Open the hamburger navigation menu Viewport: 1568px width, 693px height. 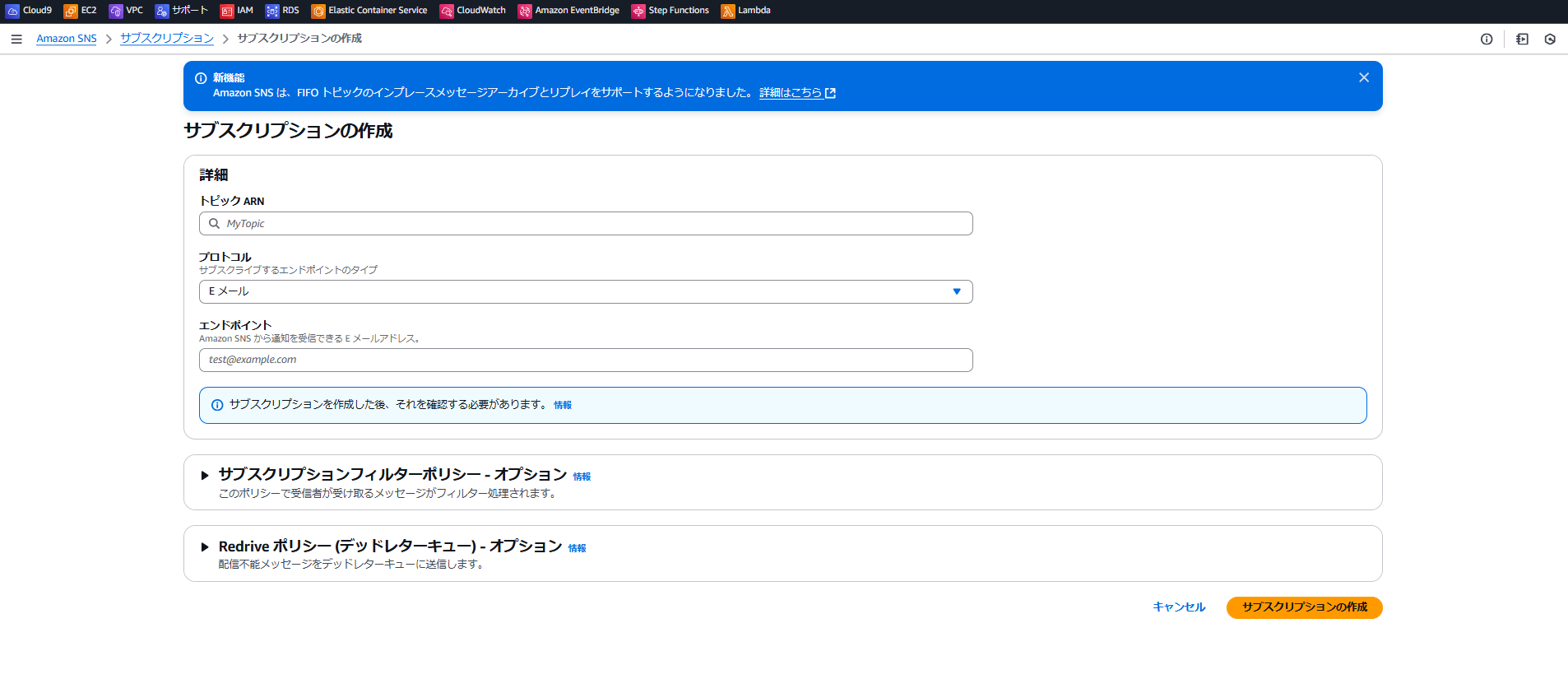click(16, 39)
